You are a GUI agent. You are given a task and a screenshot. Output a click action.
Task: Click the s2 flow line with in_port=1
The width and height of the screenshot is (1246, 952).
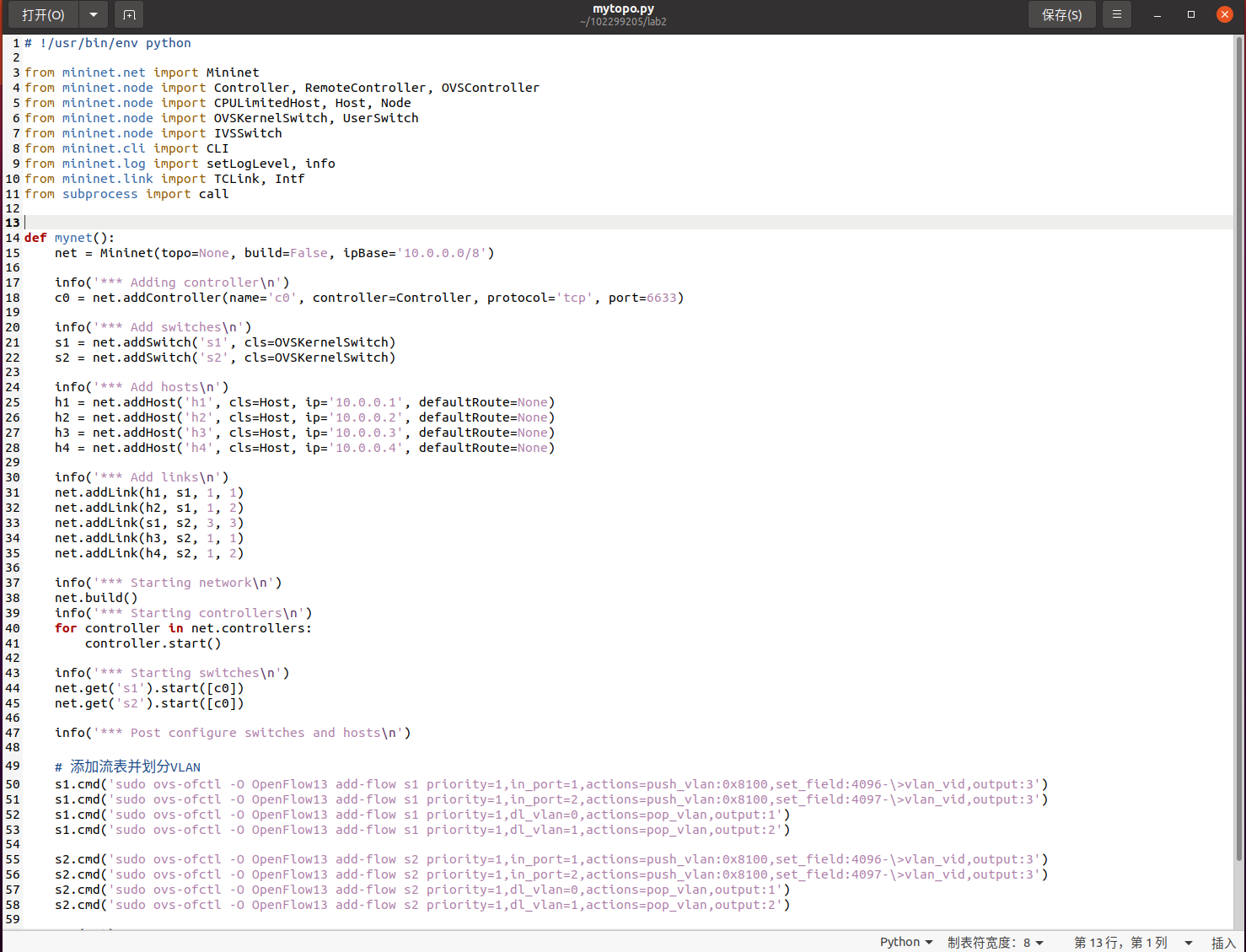551,859
